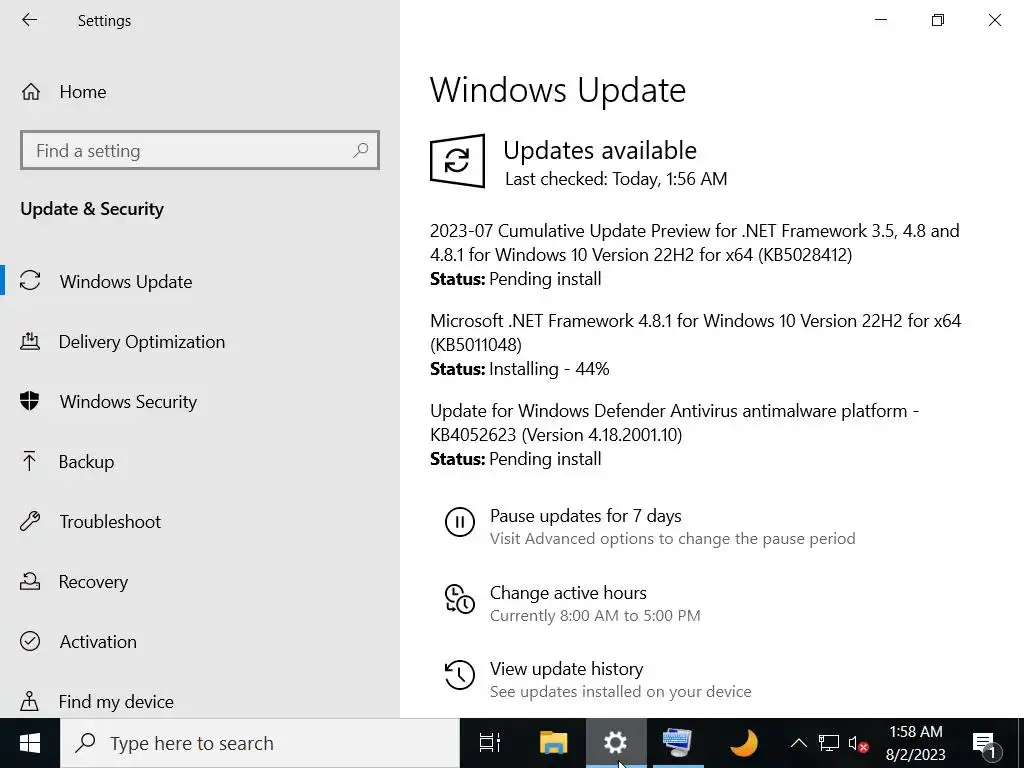Image resolution: width=1024 pixels, height=768 pixels.
Task: Click the magnifier icon in Find a setting
Action: [360, 150]
